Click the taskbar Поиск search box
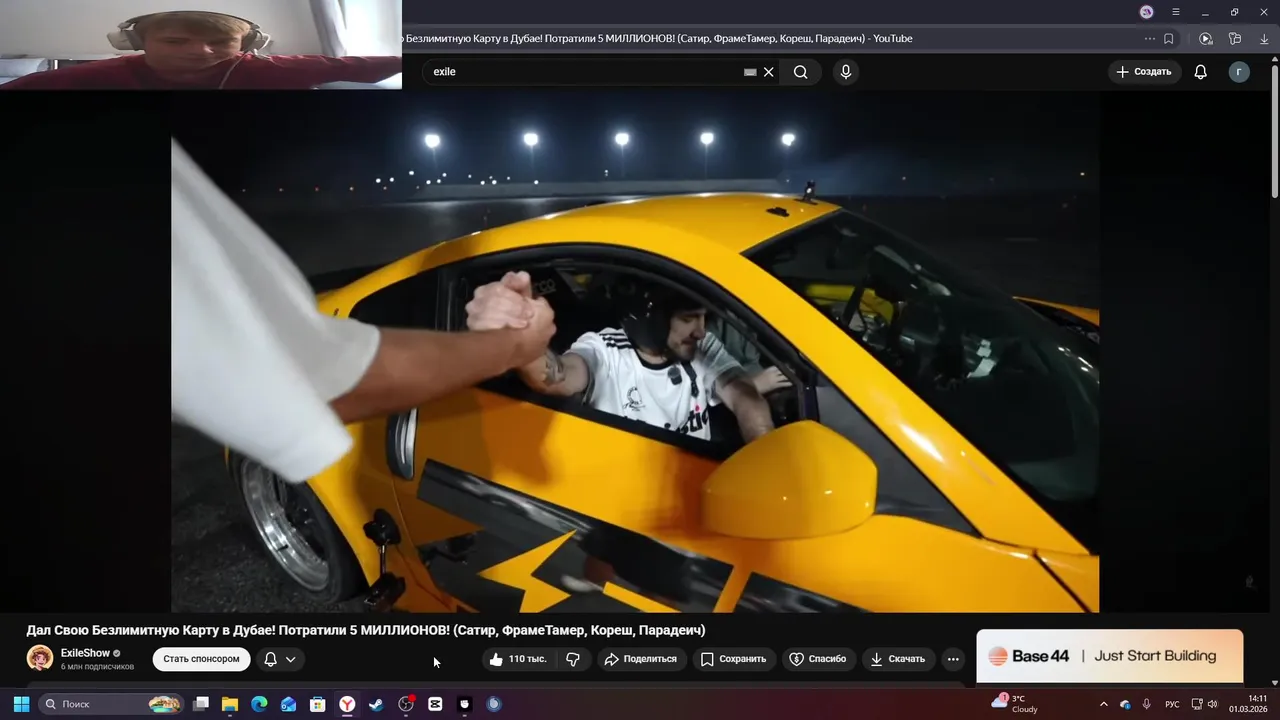 tap(111, 704)
